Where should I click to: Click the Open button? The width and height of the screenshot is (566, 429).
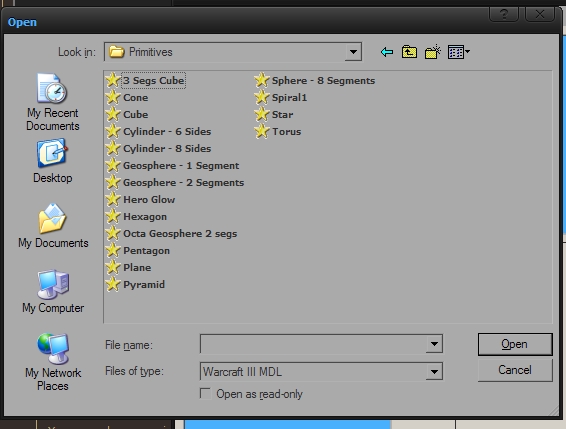point(515,344)
